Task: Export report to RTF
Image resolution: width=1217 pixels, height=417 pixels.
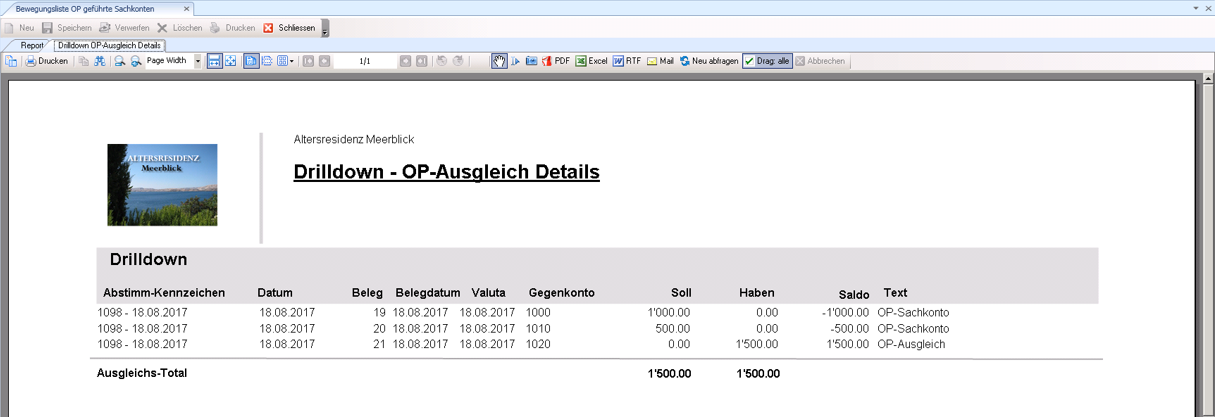Action: tap(627, 61)
